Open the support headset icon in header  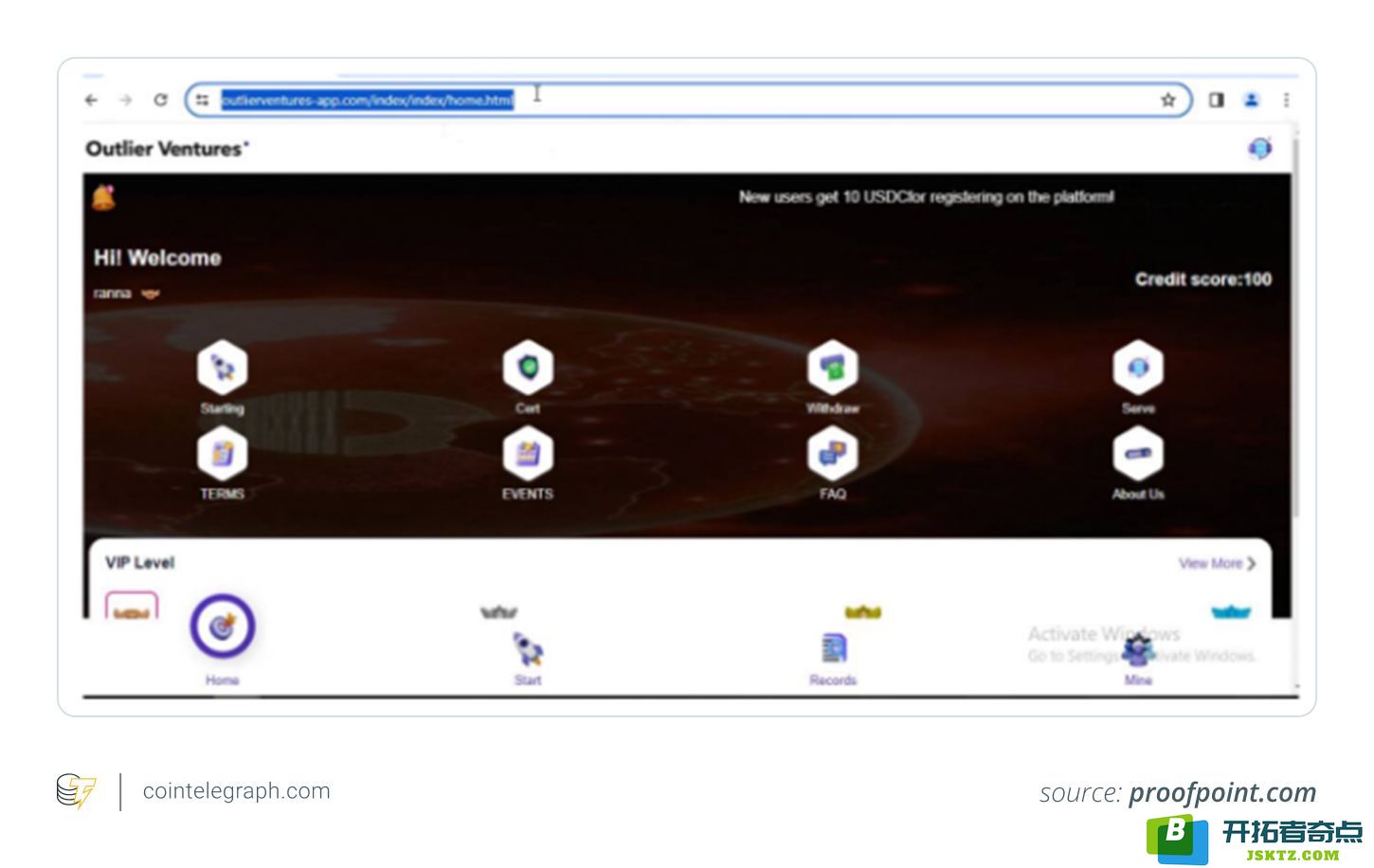click(x=1259, y=148)
